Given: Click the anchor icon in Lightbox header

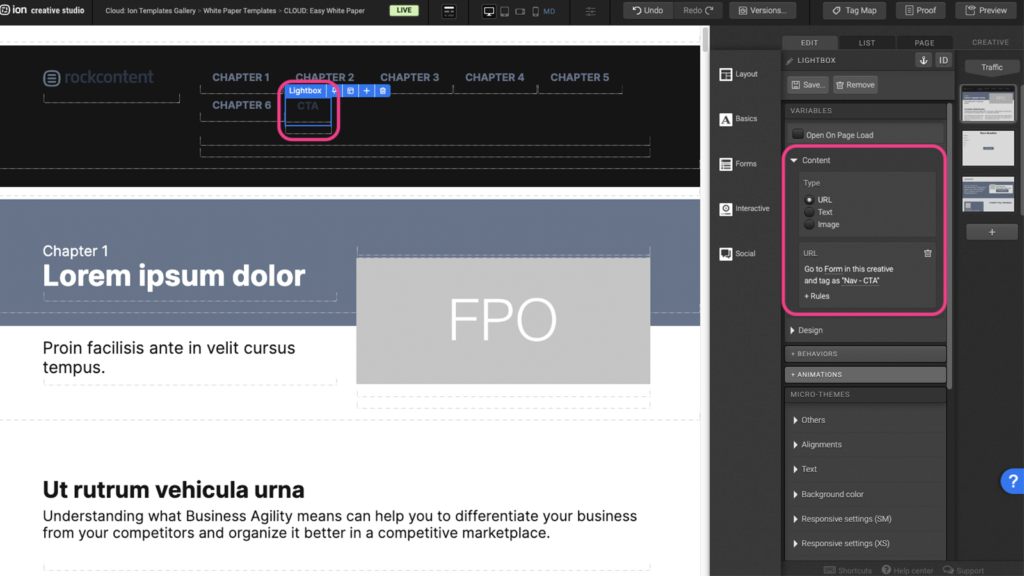Looking at the screenshot, I should pos(923,61).
